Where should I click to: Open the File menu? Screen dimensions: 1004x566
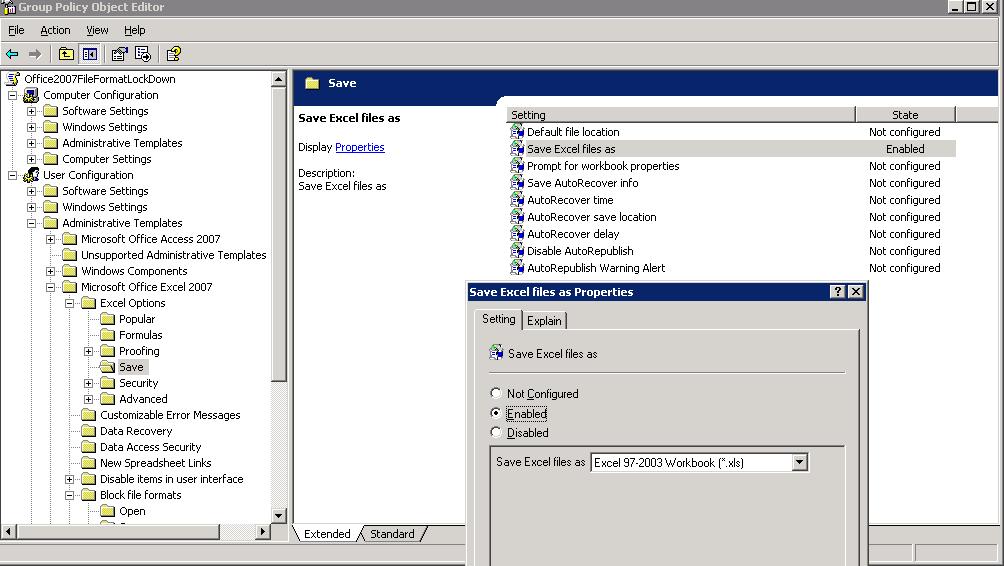[16, 30]
